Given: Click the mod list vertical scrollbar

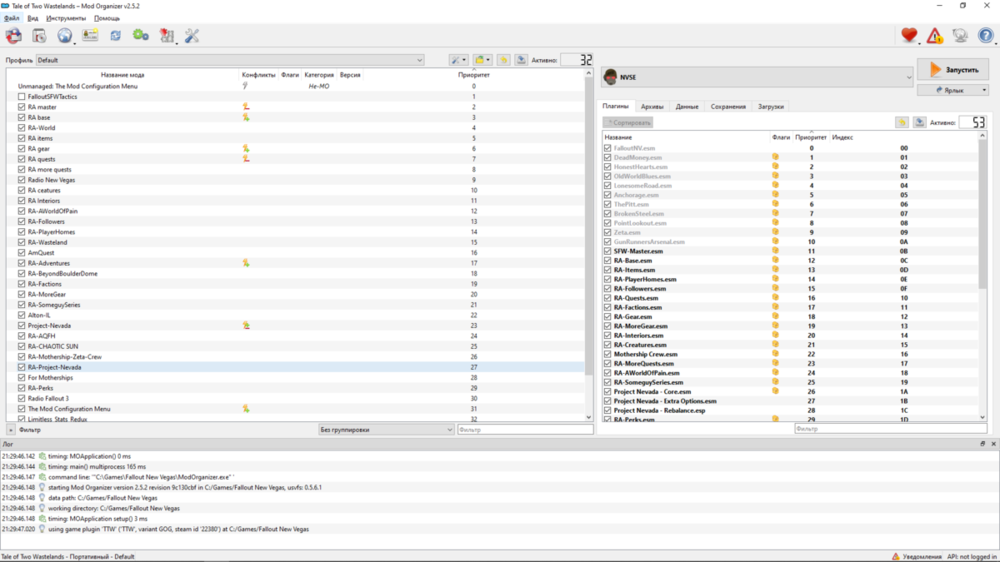Looking at the screenshot, I should point(589,245).
